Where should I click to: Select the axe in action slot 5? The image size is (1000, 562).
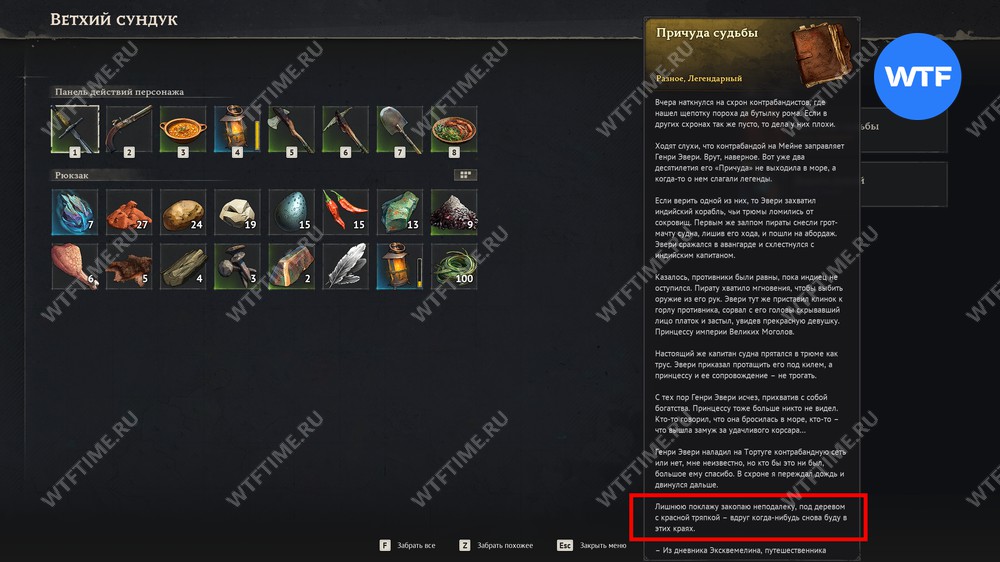(291, 129)
